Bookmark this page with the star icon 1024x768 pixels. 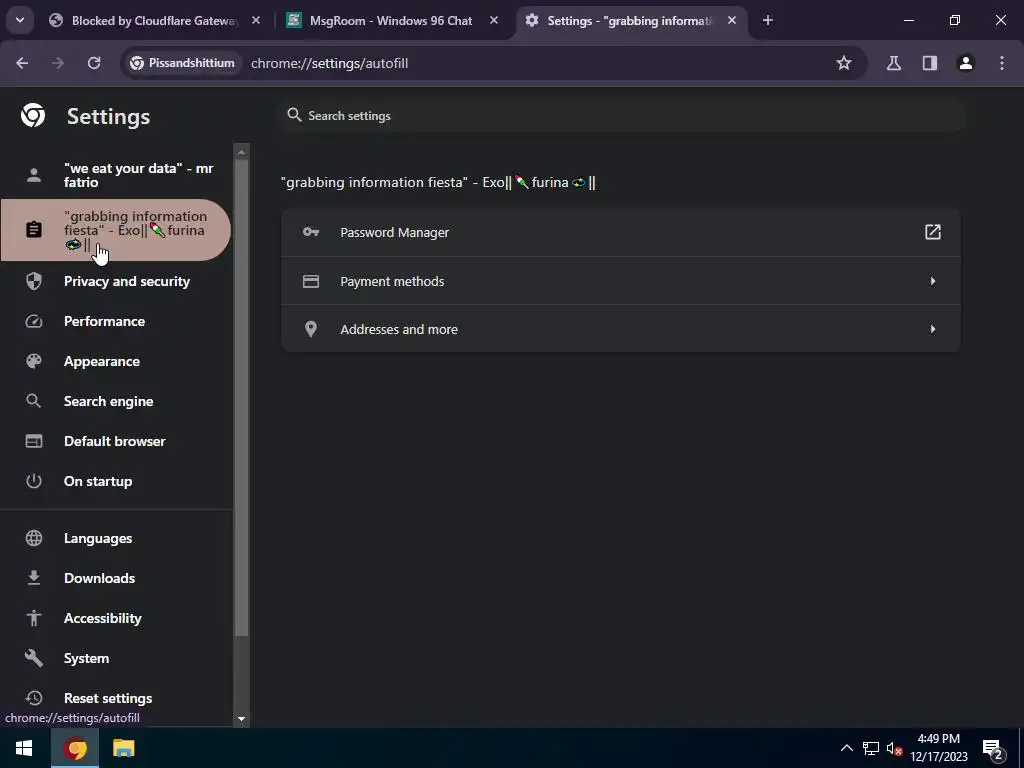[x=844, y=63]
